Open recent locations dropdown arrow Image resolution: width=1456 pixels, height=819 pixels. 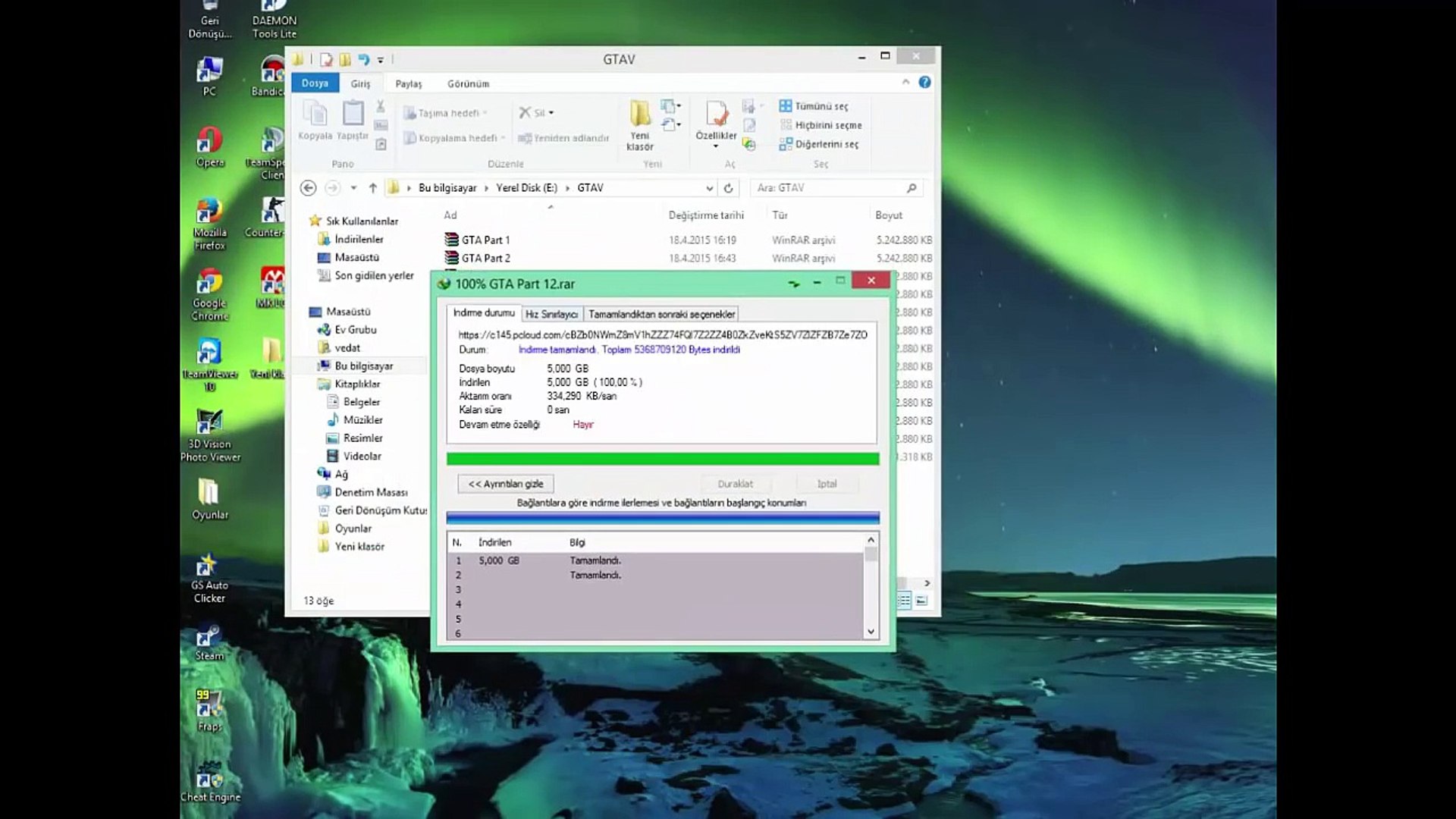coord(353,188)
